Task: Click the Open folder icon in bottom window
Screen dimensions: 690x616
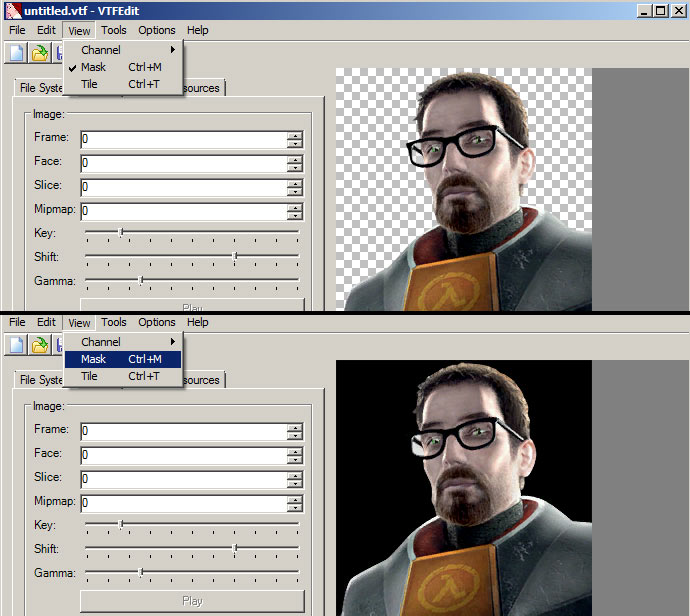Action: [x=40, y=345]
